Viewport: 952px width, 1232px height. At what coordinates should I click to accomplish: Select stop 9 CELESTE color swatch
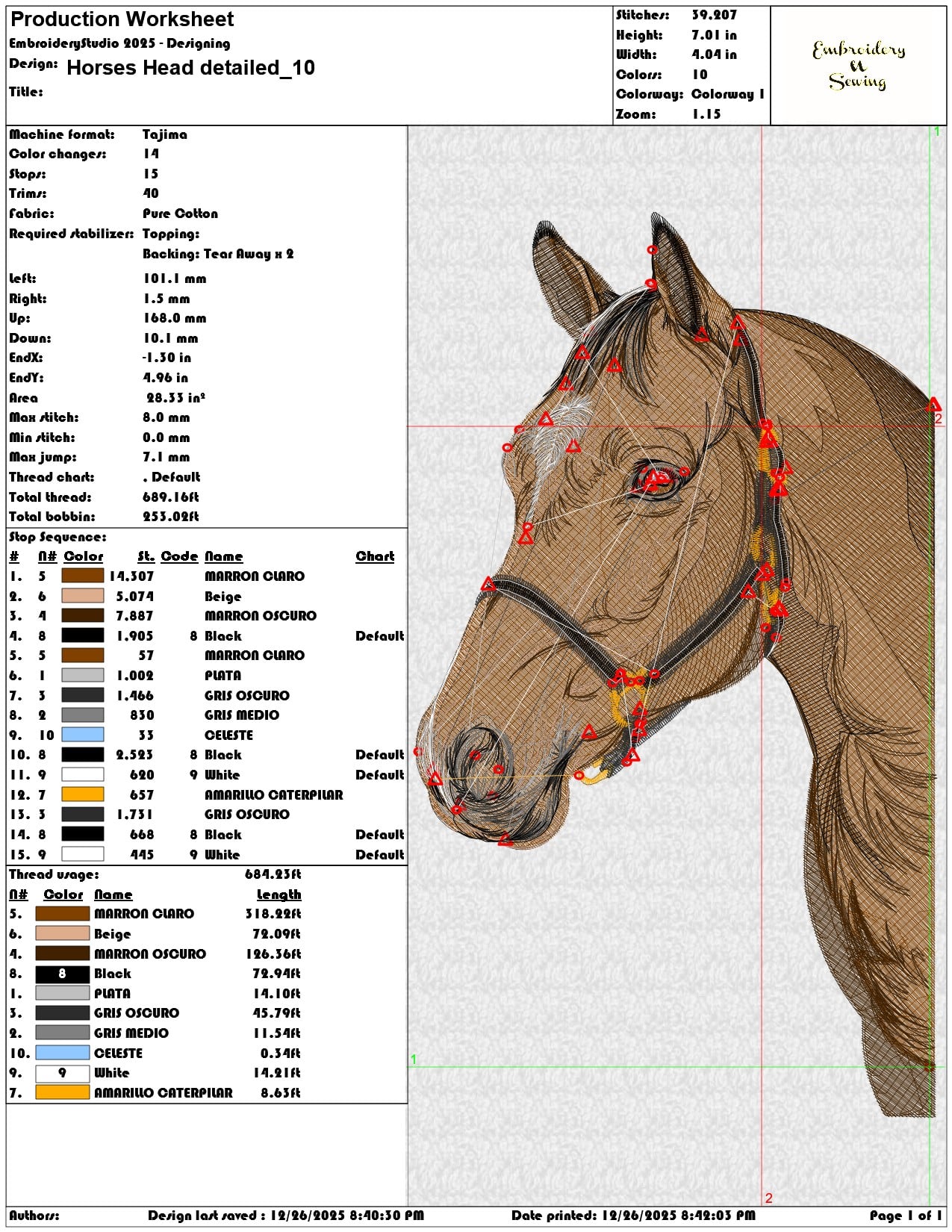click(82, 735)
